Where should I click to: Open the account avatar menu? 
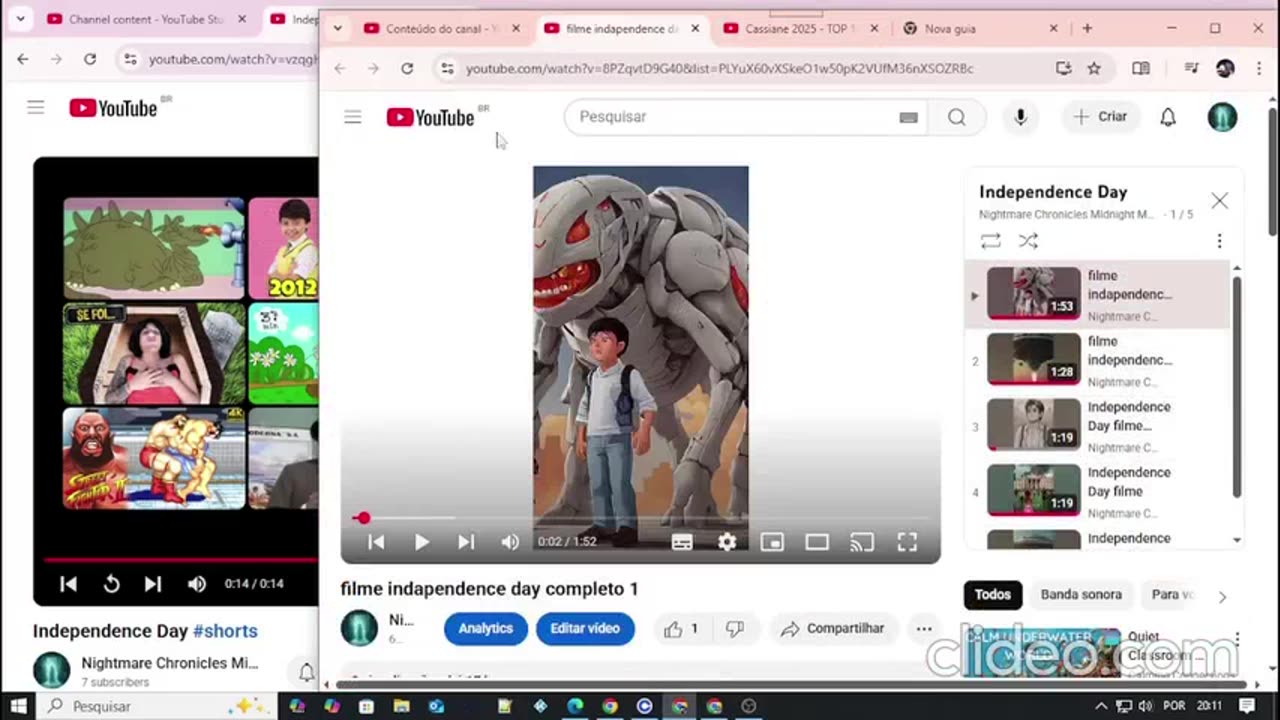click(x=1222, y=117)
